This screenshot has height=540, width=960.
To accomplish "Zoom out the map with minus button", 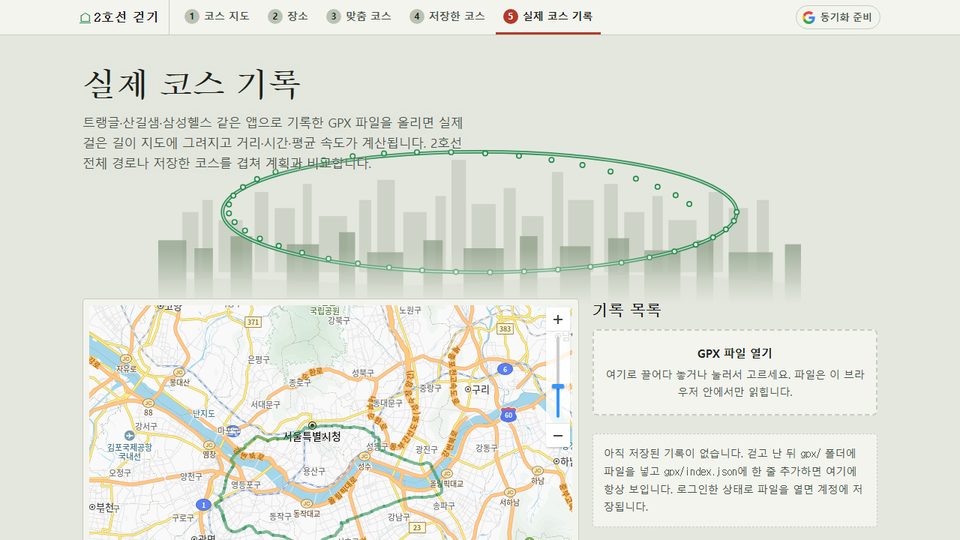I will click(558, 436).
